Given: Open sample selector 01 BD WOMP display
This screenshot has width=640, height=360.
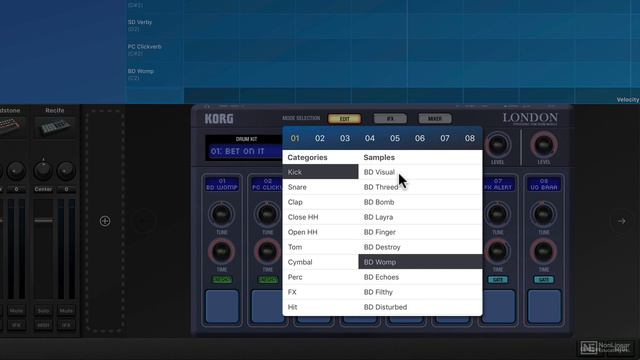Looking at the screenshot, I should [222, 184].
